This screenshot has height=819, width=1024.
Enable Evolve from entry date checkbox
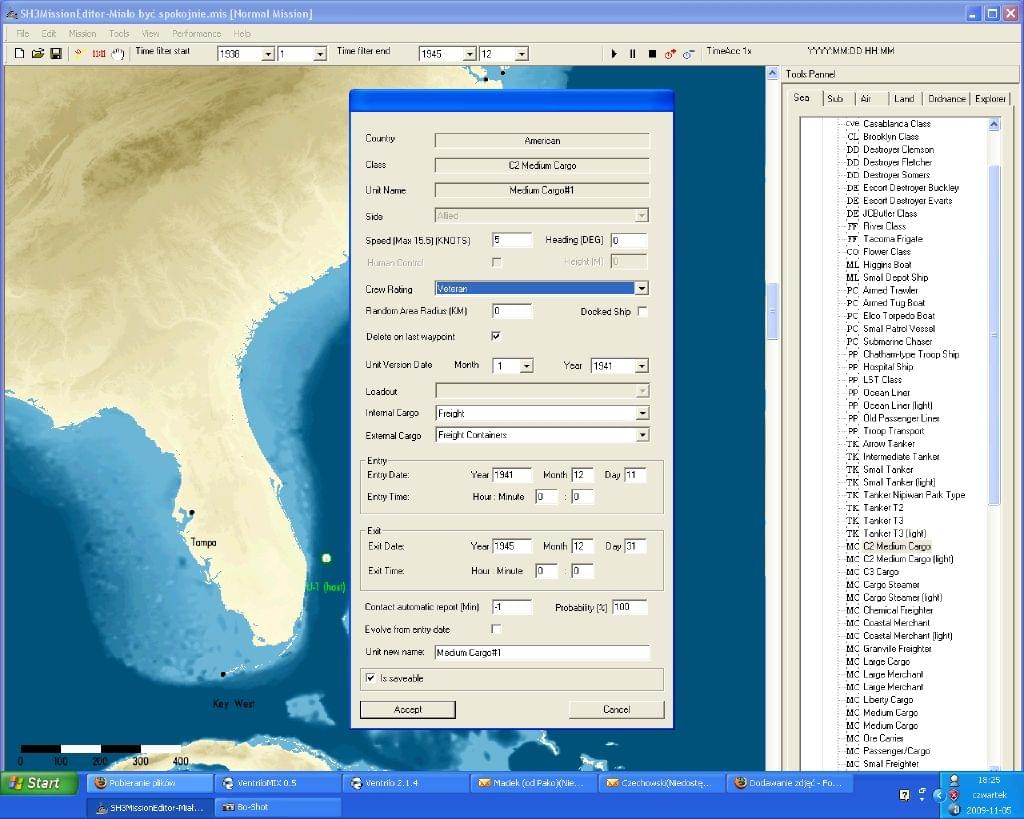(x=496, y=629)
